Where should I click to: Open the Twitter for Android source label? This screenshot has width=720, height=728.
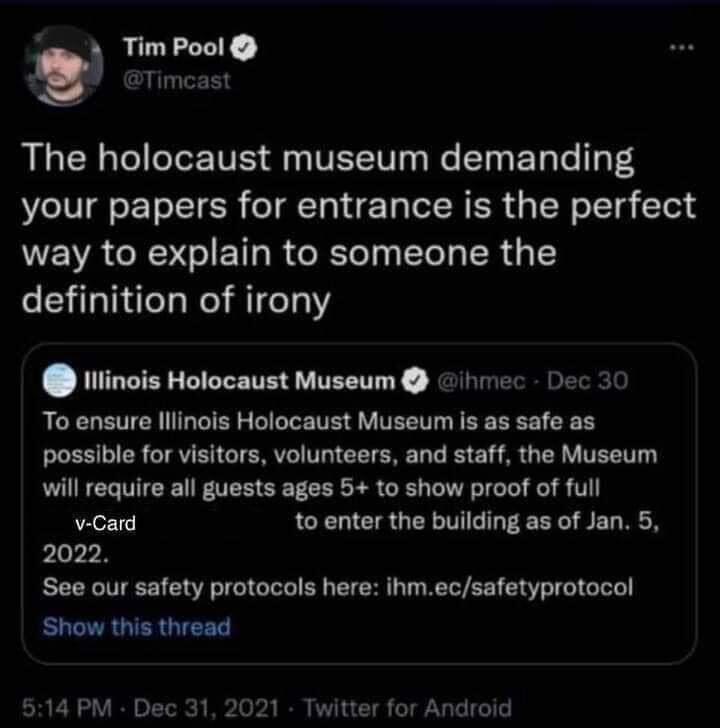[x=406, y=708]
